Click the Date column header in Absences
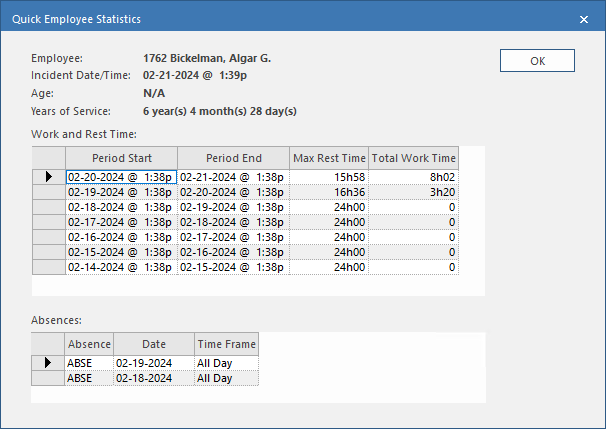 153,344
